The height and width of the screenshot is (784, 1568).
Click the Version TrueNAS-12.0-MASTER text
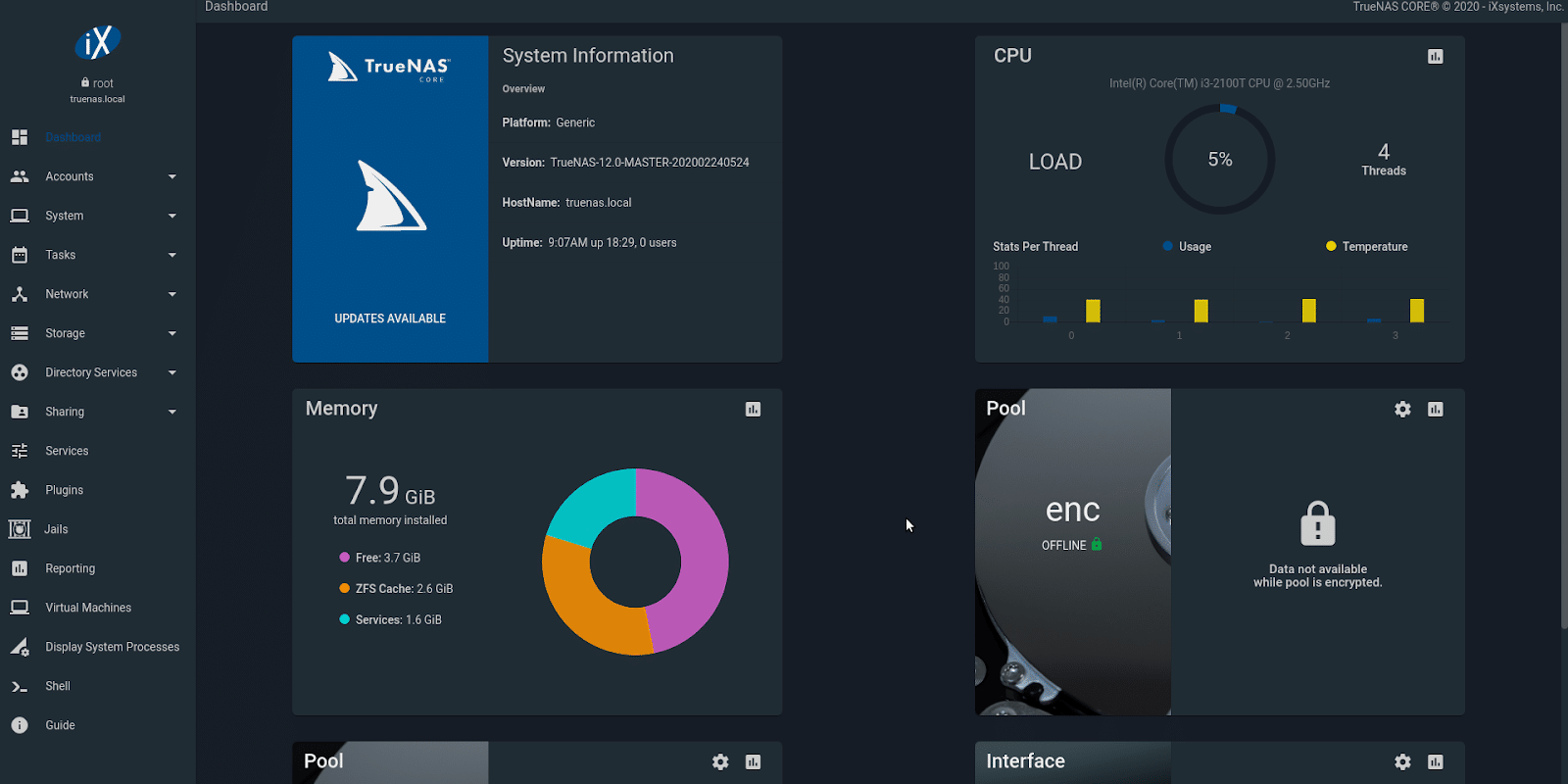coord(625,163)
